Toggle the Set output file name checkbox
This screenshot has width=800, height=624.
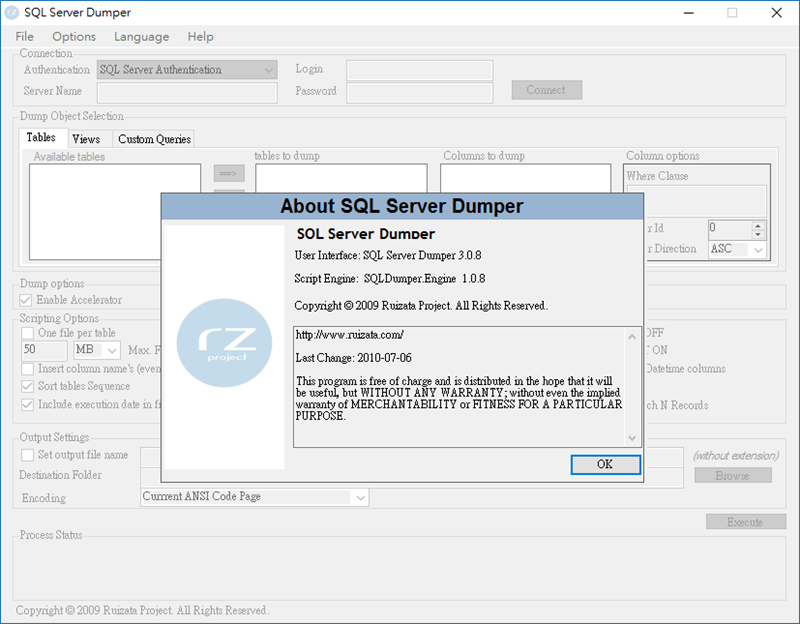(x=28, y=455)
